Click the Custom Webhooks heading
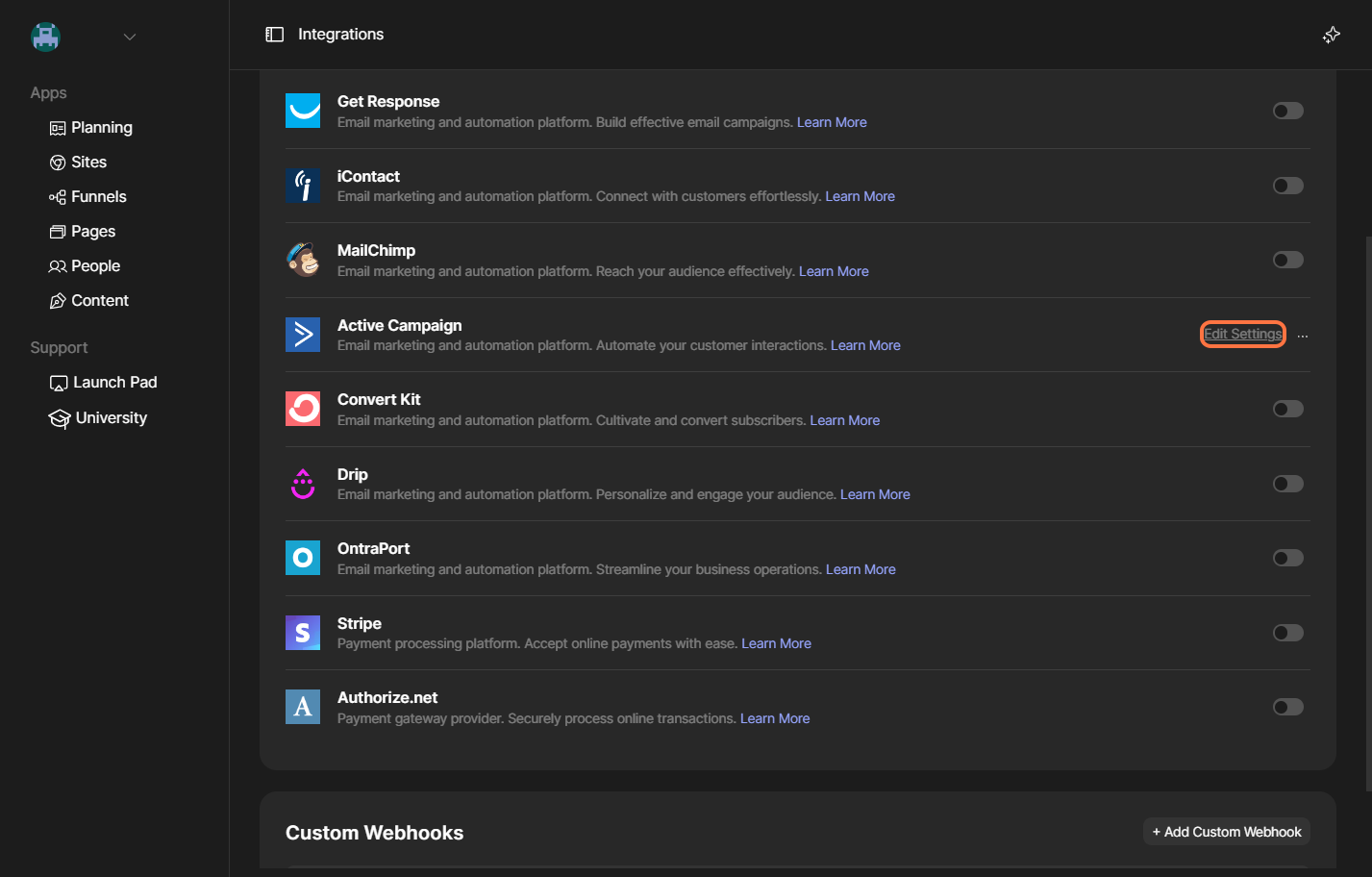This screenshot has width=1372, height=877. (374, 833)
